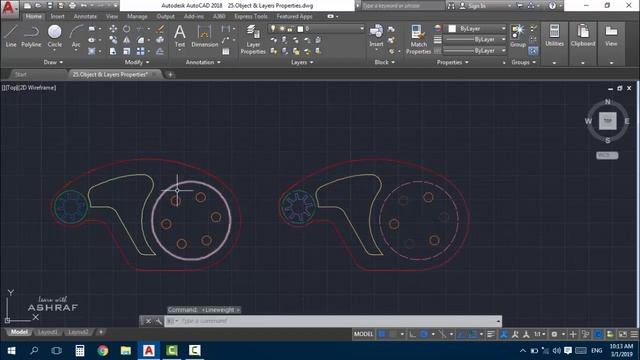Click Customization menu icon in status bar
This screenshot has width=640, height=360.
point(634,334)
